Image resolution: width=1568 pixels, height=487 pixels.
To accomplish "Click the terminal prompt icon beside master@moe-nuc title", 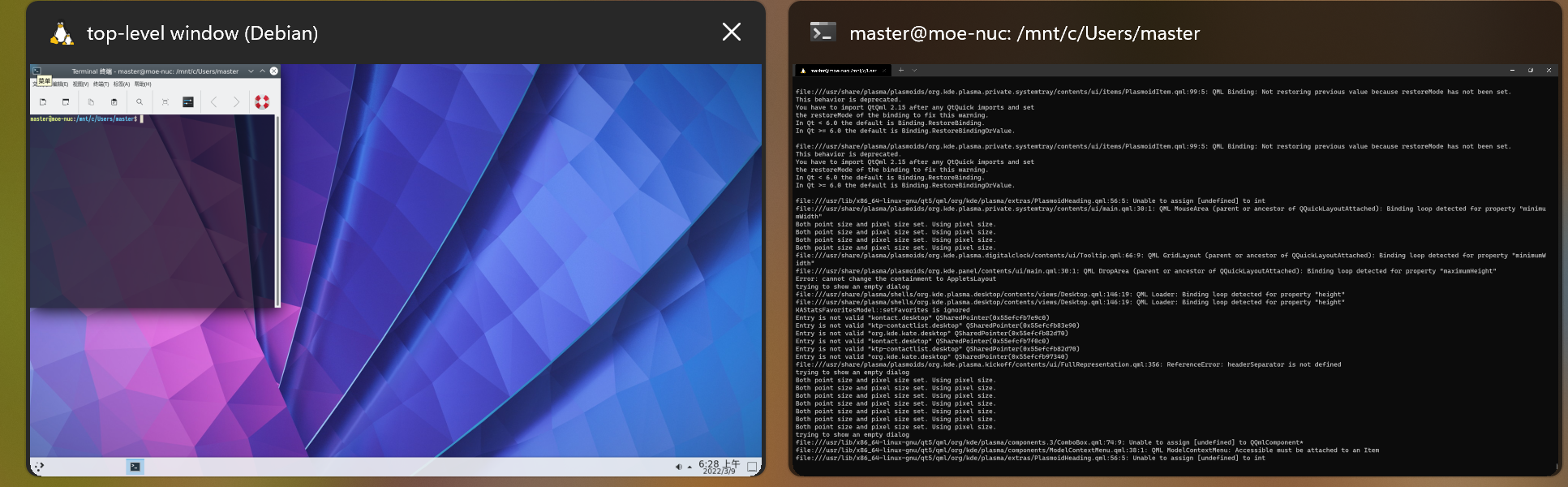I will click(x=823, y=32).
